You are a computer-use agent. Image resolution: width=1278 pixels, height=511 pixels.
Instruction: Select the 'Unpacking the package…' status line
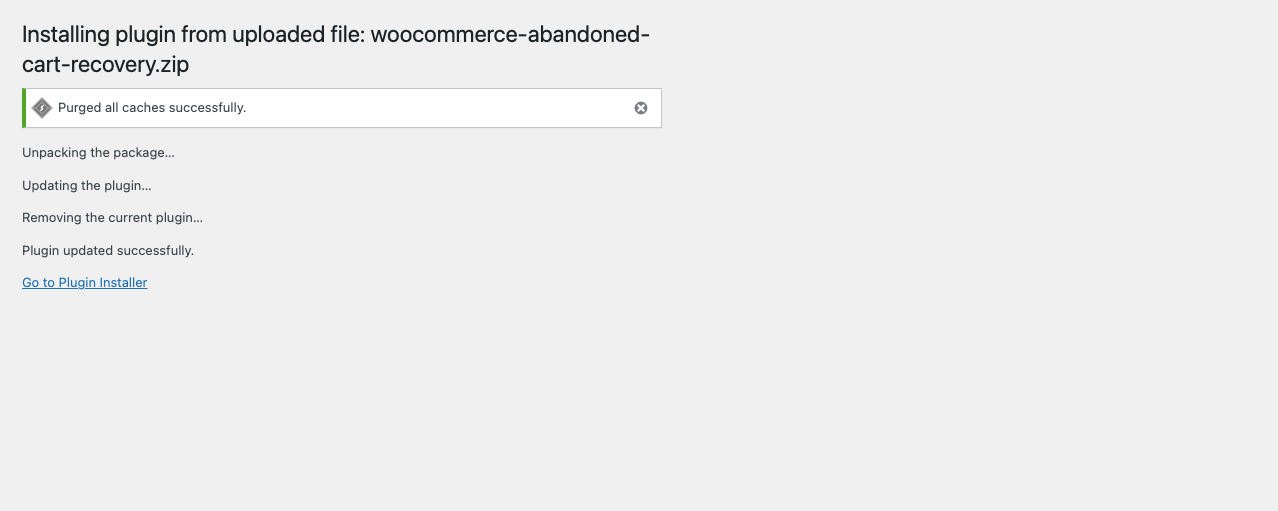point(98,153)
